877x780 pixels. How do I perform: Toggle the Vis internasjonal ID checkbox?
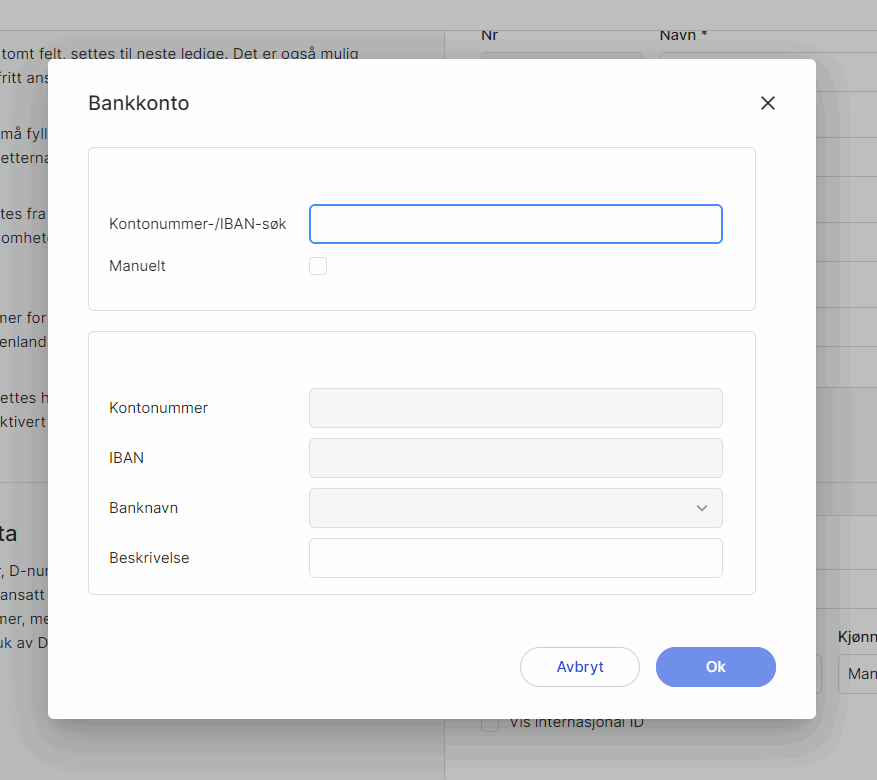point(490,724)
